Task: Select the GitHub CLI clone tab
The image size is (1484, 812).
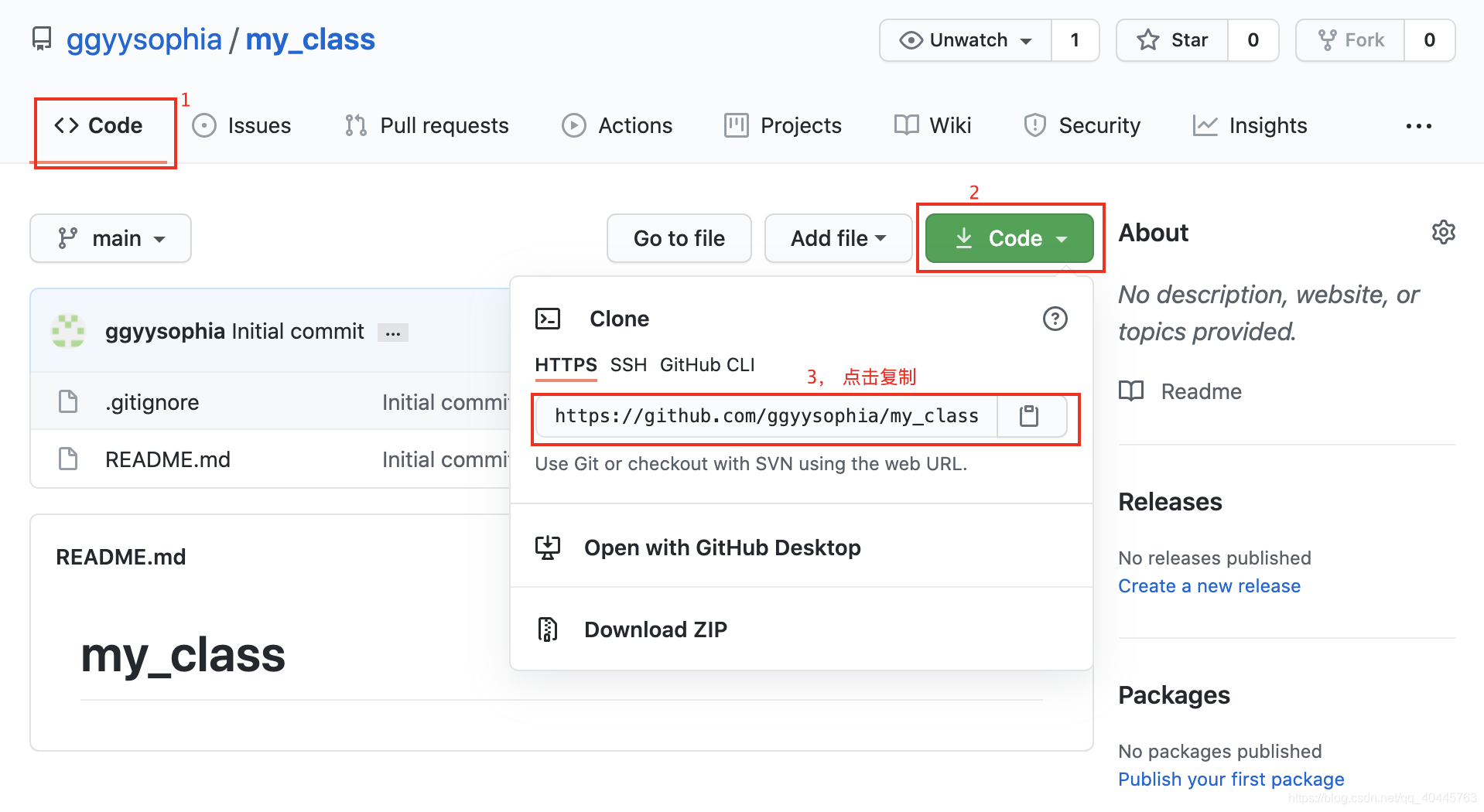Action: [x=707, y=365]
